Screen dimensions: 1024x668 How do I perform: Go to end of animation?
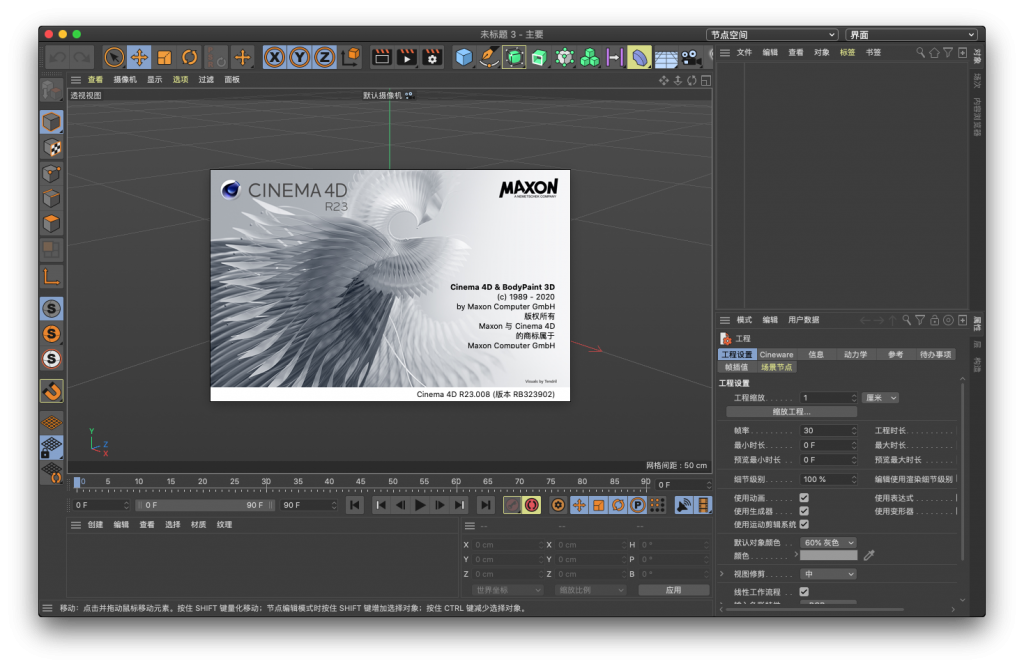click(485, 505)
